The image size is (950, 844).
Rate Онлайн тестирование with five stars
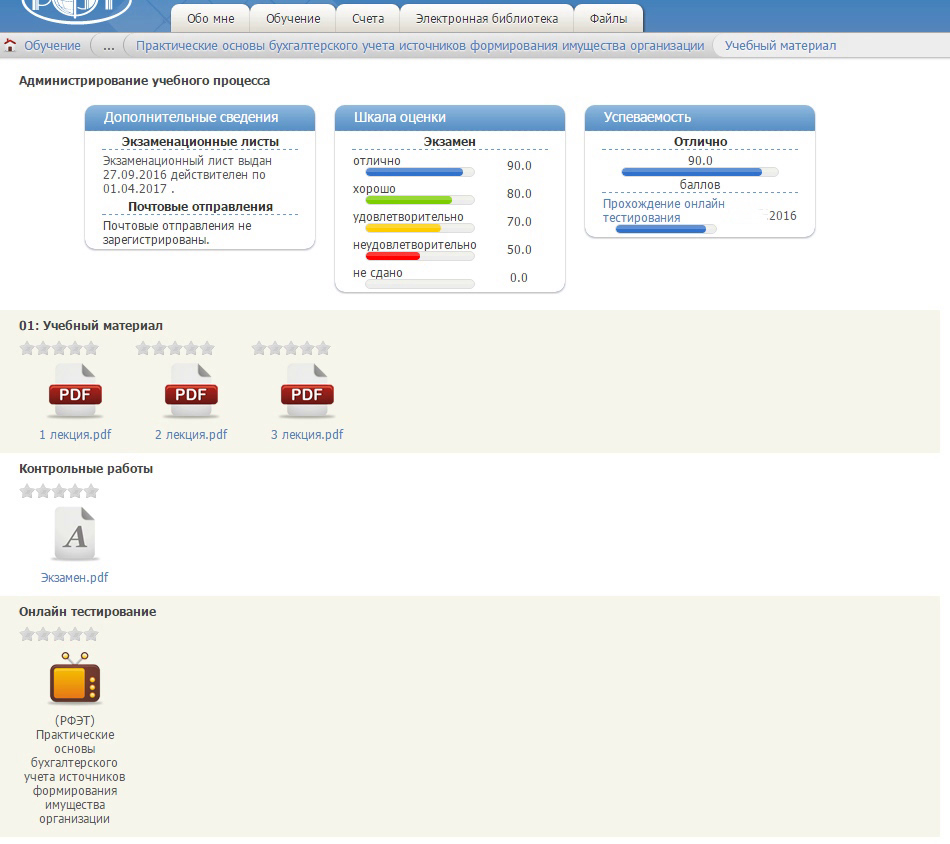tap(91, 634)
